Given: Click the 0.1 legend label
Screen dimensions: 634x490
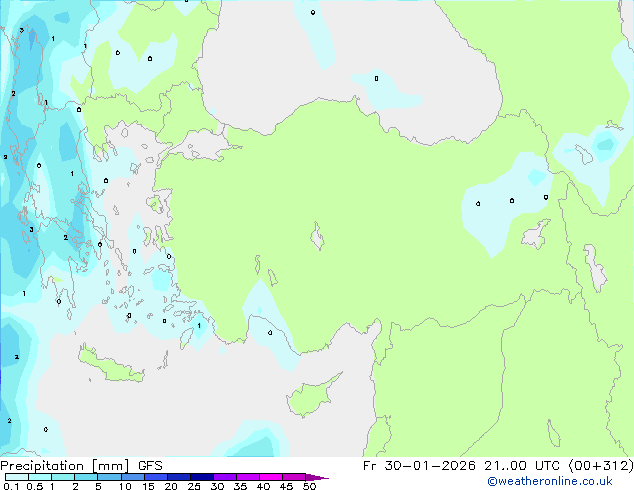Looking at the screenshot, I should tap(11, 486).
